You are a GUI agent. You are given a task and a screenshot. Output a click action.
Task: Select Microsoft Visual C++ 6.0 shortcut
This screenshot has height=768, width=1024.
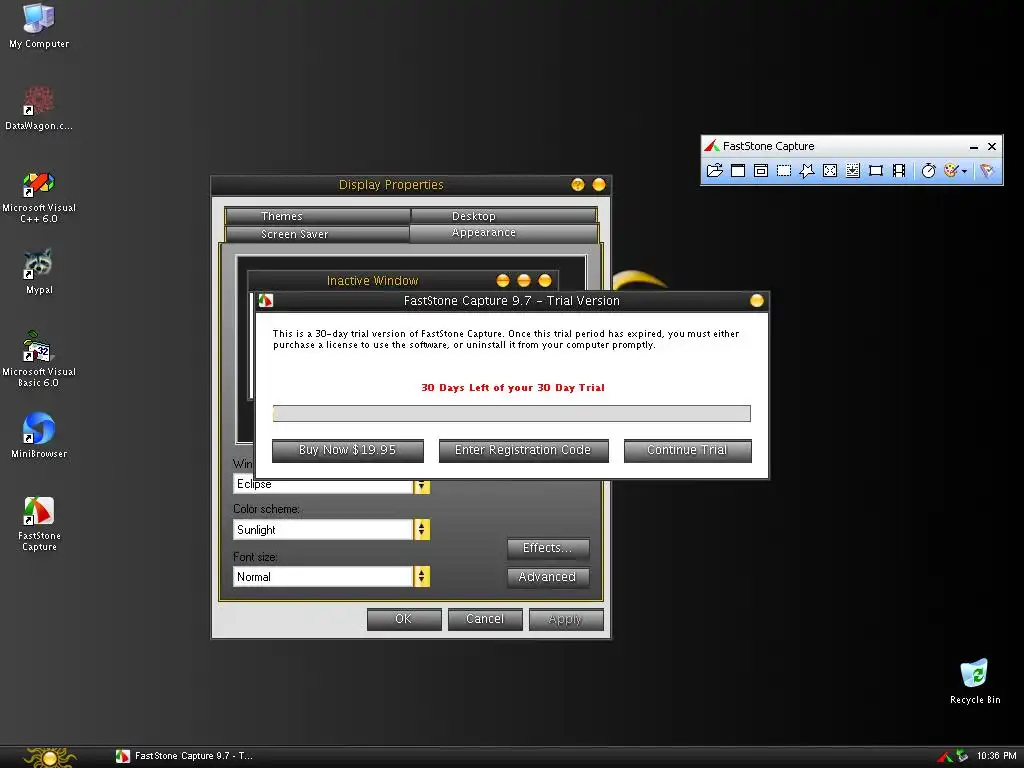pyautogui.click(x=39, y=197)
